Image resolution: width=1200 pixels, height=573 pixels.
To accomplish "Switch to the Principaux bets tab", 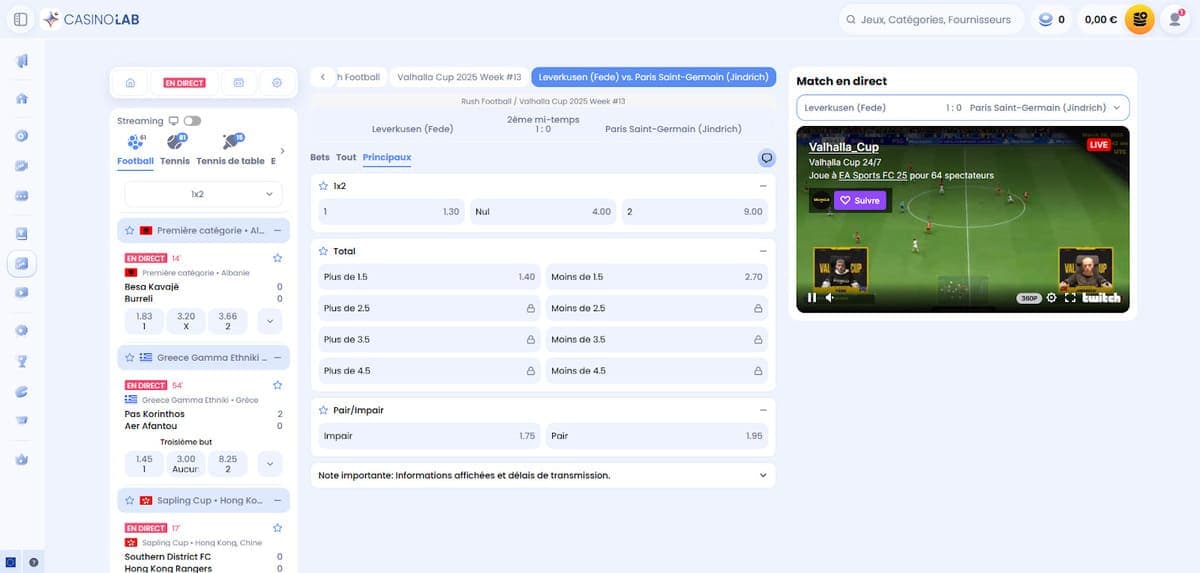I will tap(387, 157).
